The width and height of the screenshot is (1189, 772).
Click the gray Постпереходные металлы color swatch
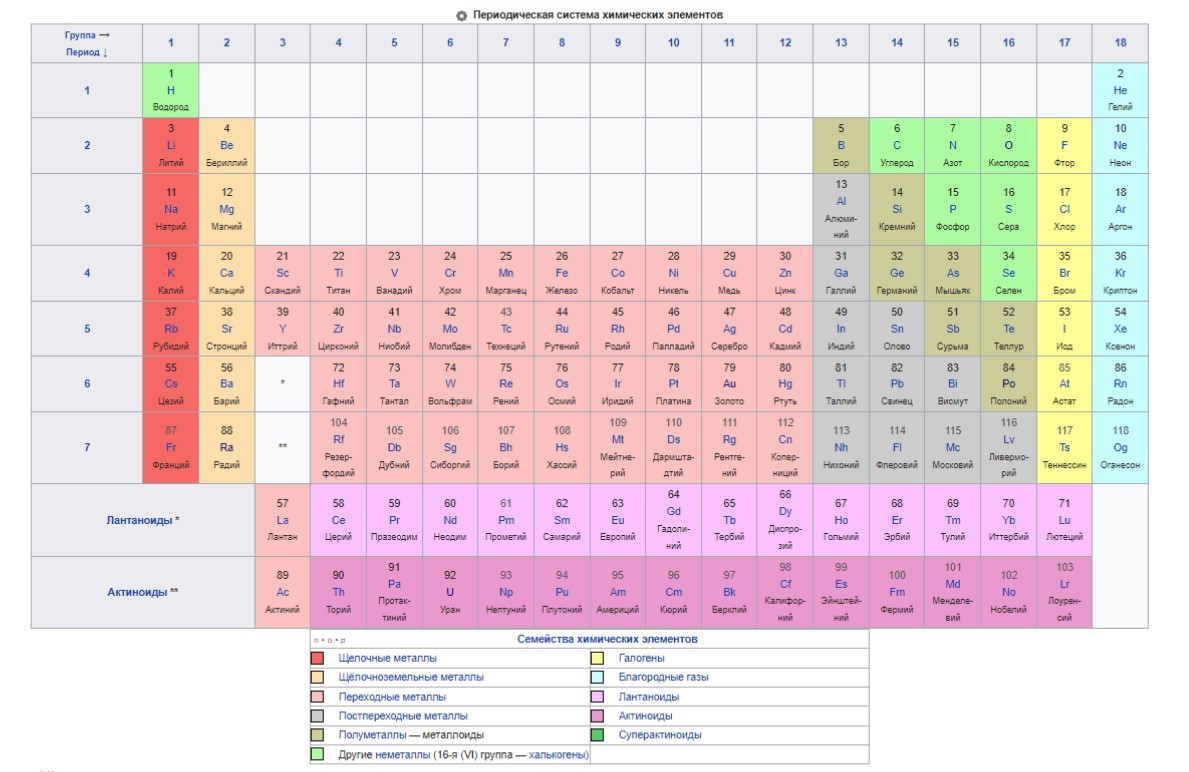point(318,716)
